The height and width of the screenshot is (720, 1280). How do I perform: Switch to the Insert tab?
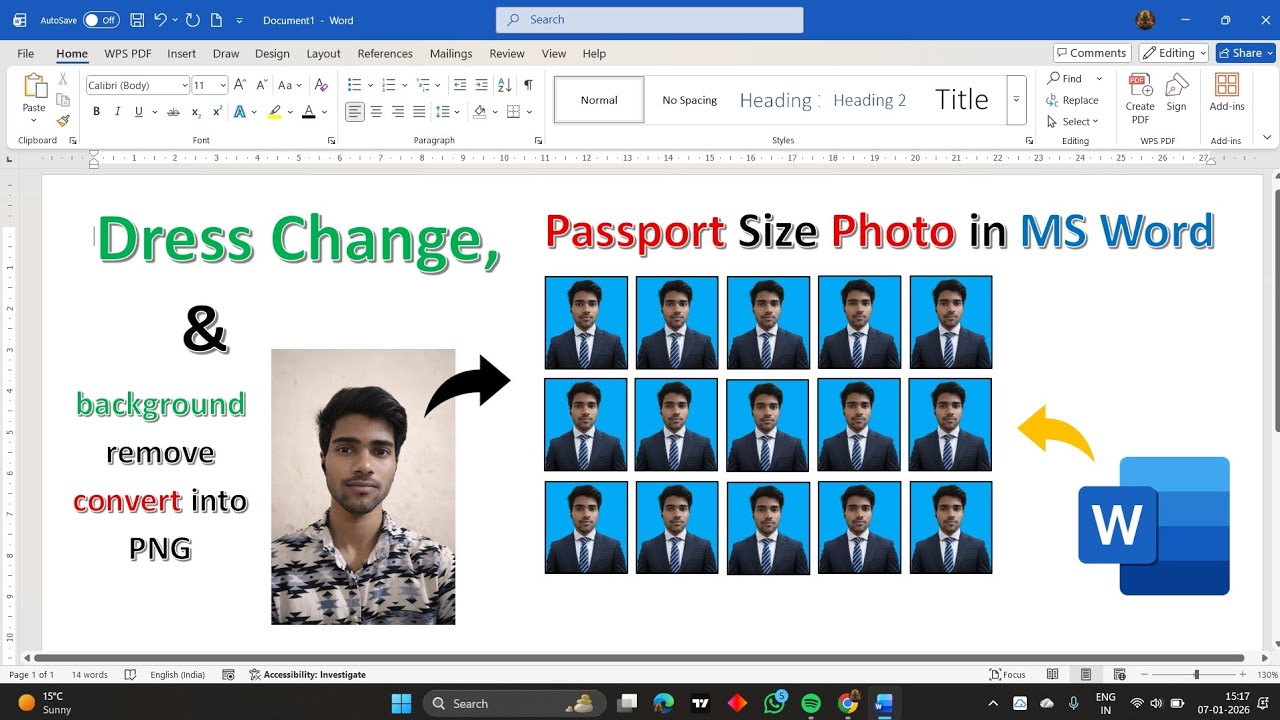[x=181, y=53]
